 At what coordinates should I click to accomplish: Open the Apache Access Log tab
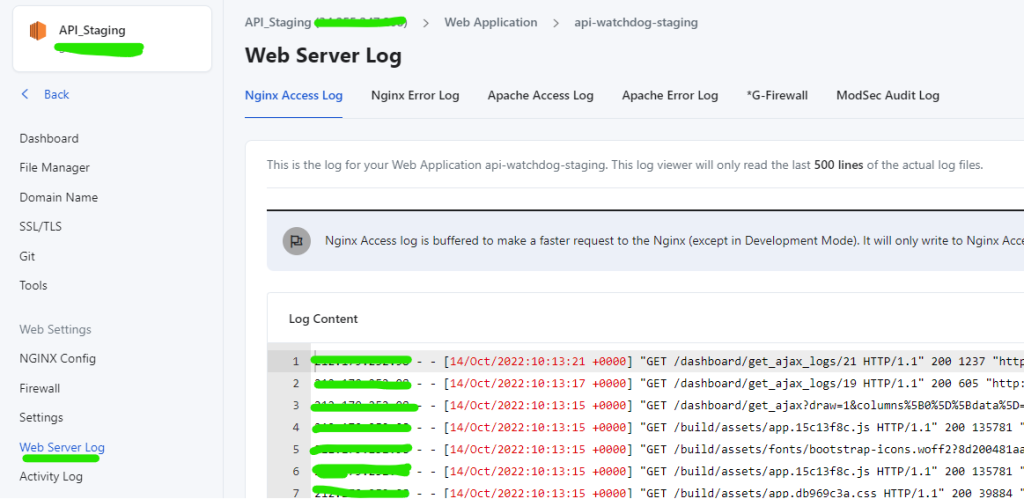click(x=540, y=96)
